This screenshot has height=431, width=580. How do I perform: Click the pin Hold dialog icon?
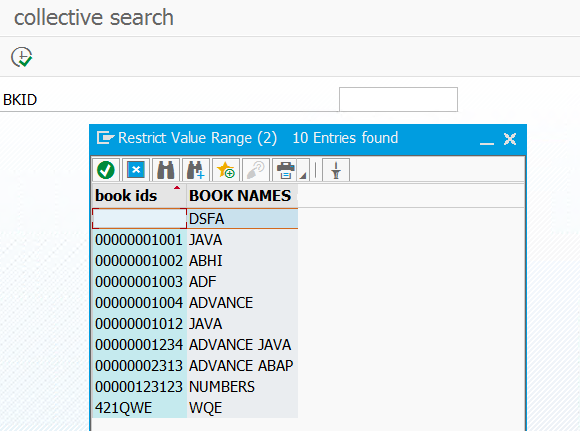(336, 170)
